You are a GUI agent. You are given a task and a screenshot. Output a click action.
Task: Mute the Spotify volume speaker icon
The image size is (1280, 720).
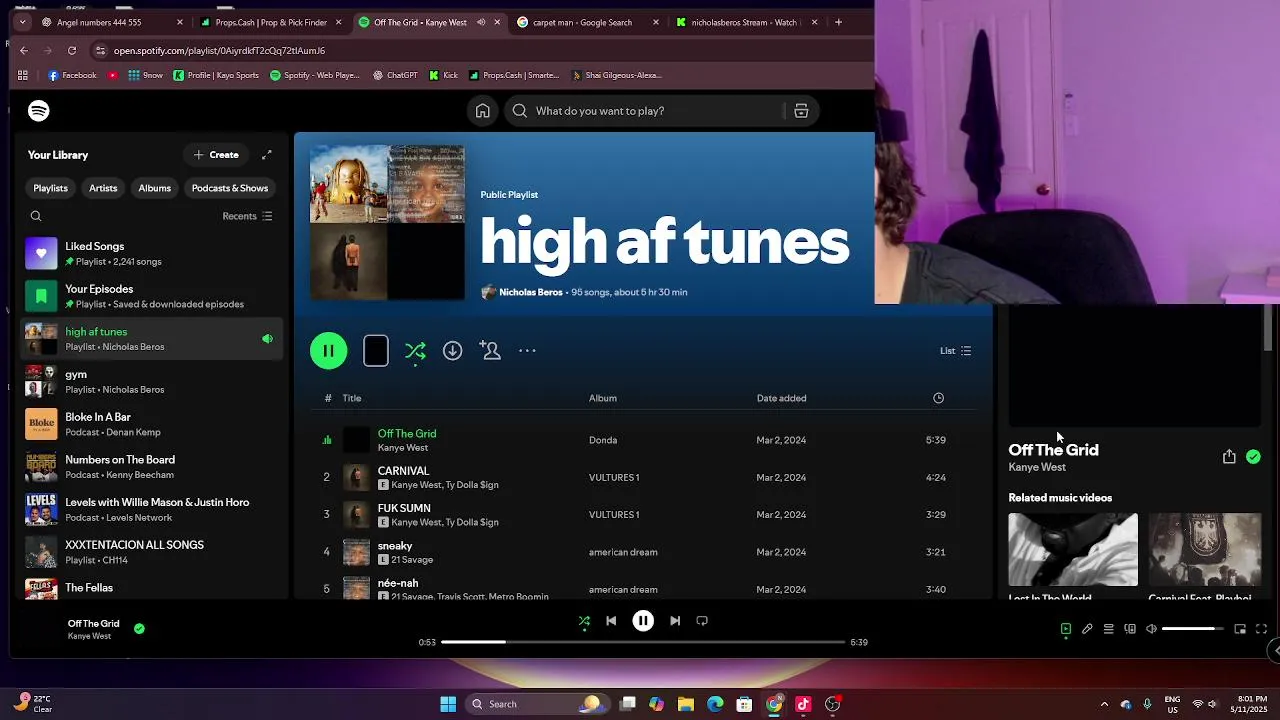[1151, 629]
